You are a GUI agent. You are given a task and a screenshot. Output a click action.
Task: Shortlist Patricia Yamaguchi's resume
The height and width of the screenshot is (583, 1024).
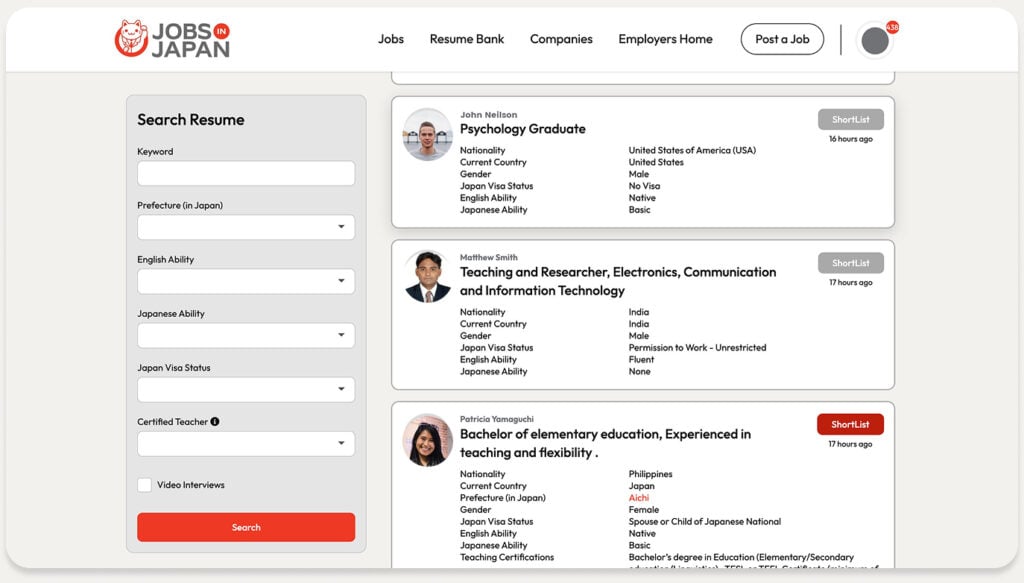[850, 424]
